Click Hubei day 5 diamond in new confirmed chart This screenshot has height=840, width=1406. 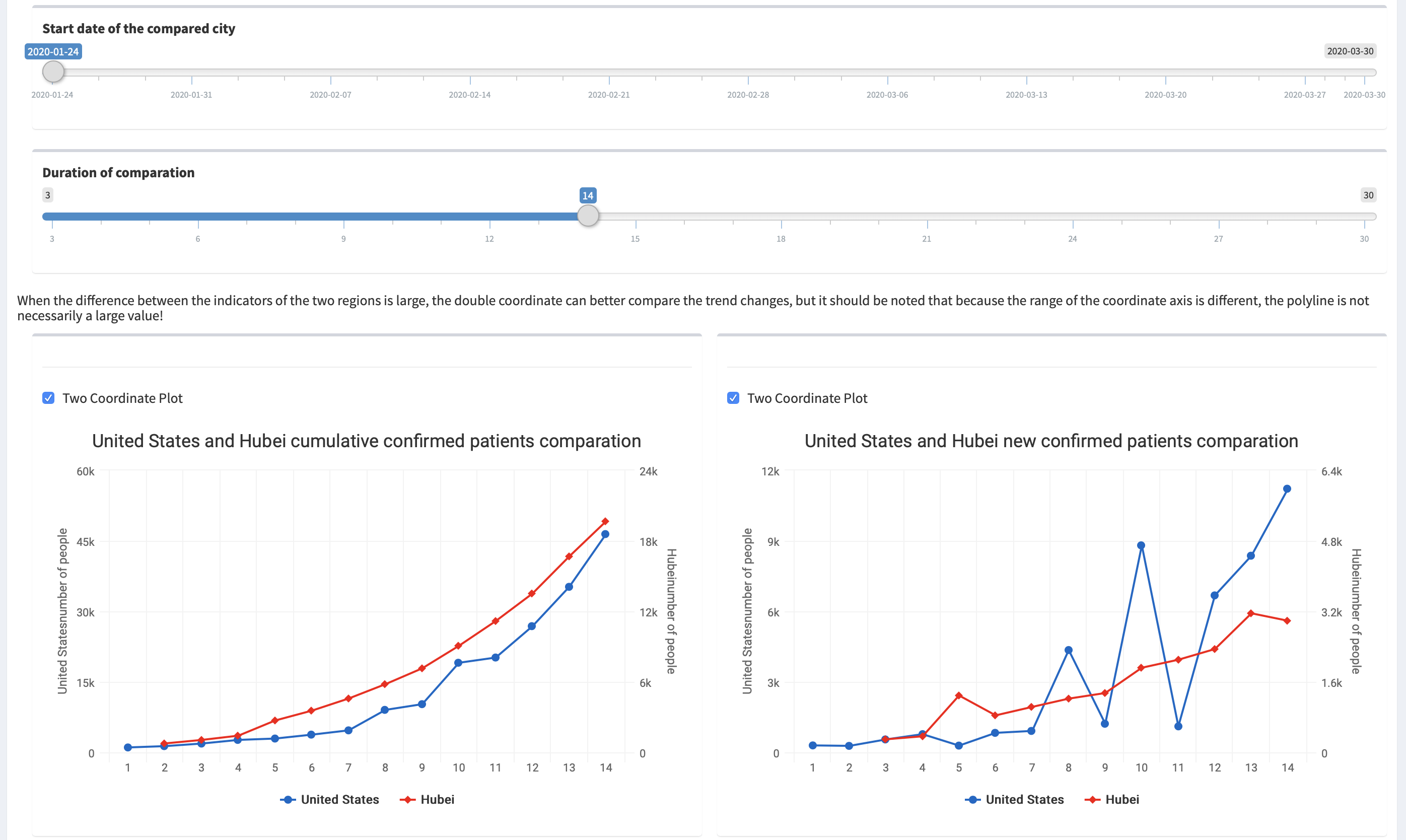tap(959, 695)
